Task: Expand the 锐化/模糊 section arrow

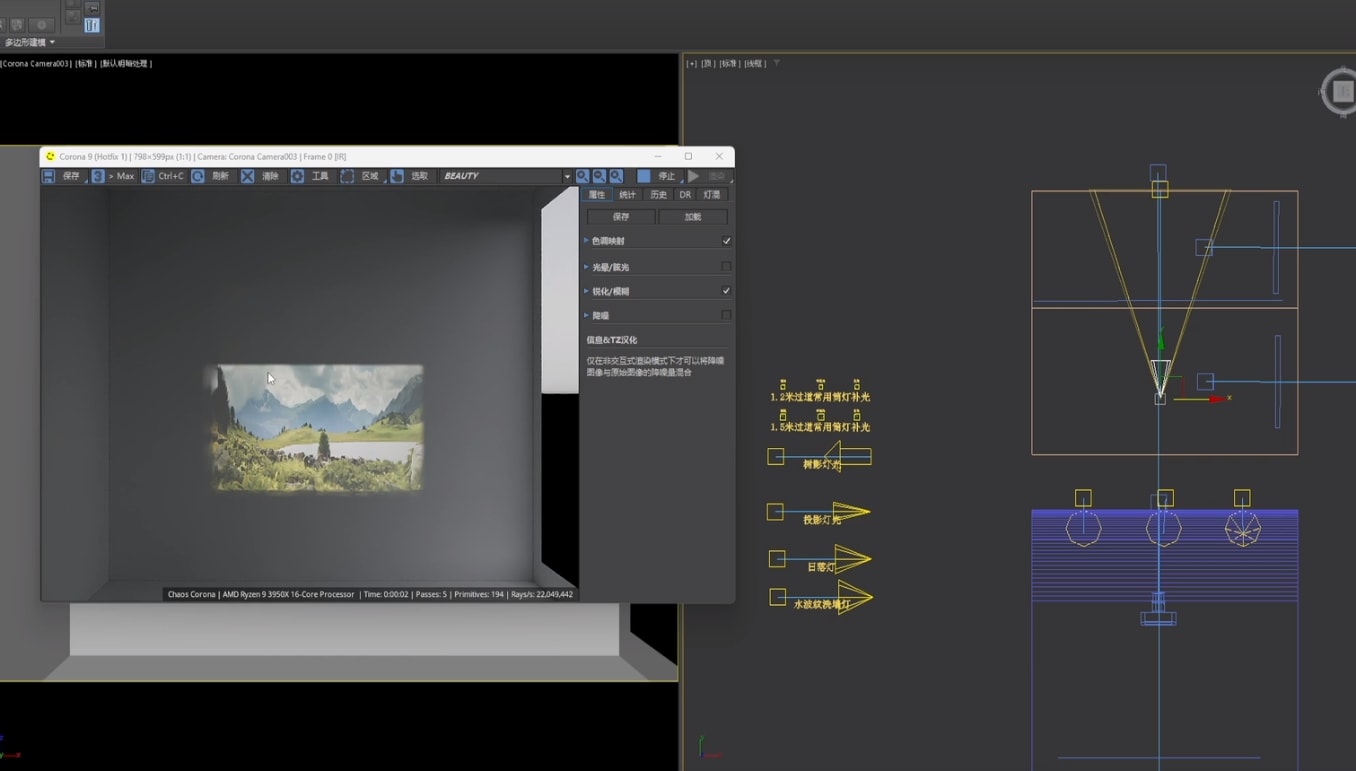Action: pyautogui.click(x=586, y=291)
